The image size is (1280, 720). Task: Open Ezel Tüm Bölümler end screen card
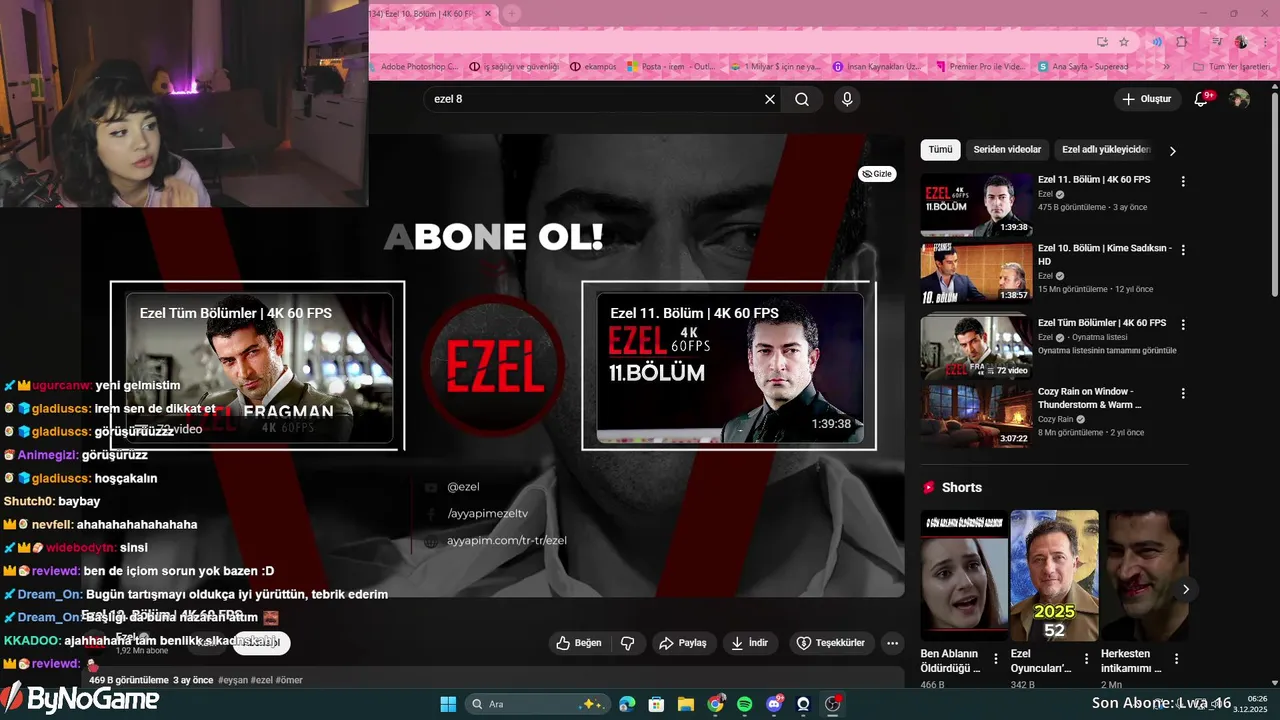(258, 367)
